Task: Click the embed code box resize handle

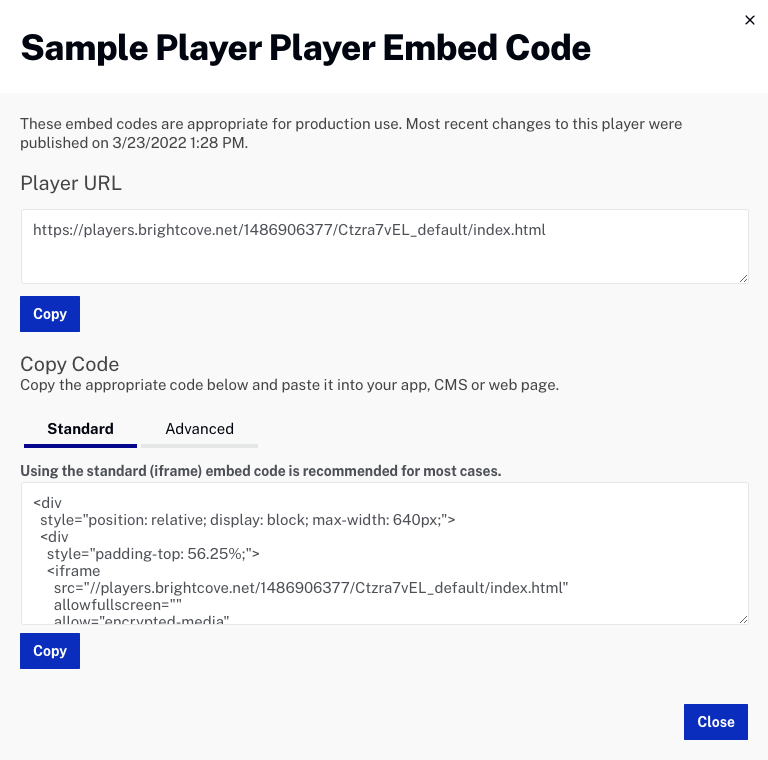Action: click(x=743, y=619)
